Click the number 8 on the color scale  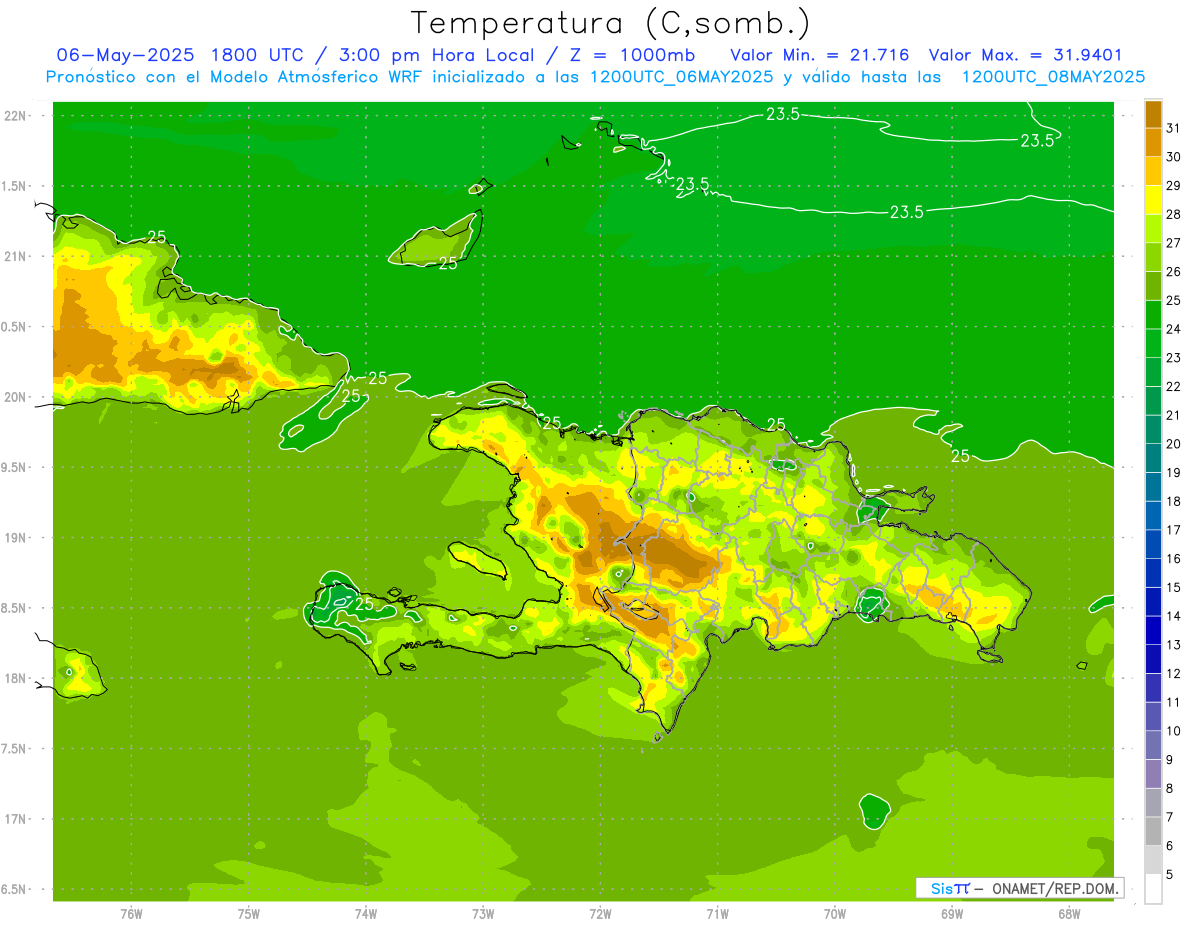click(1169, 789)
